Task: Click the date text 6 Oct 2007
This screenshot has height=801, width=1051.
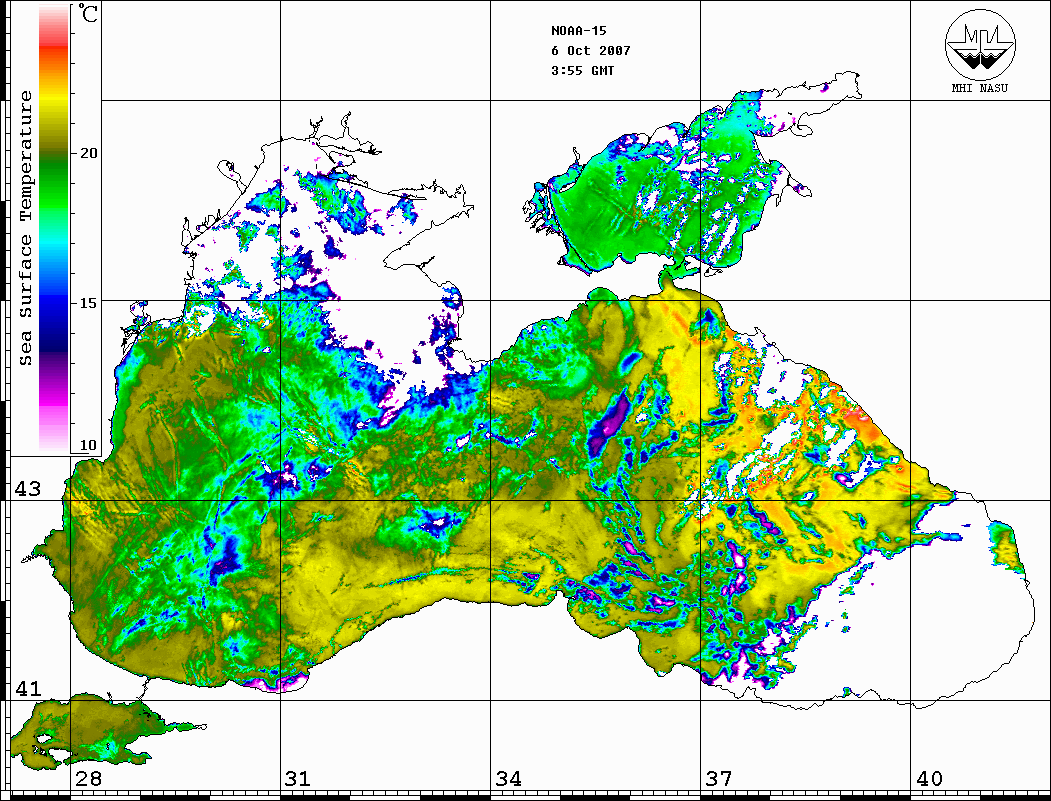Action: click(x=591, y=51)
